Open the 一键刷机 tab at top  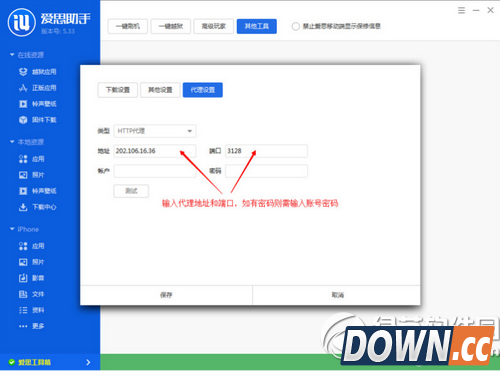coord(128,26)
